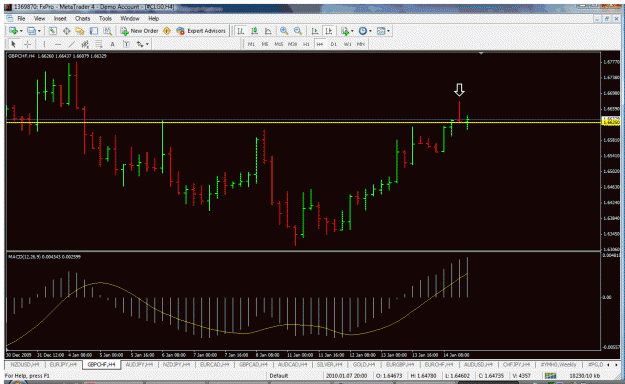Image resolution: width=625 pixels, height=384 pixels.
Task: Toggle chart auto scroll
Action: tap(314, 31)
